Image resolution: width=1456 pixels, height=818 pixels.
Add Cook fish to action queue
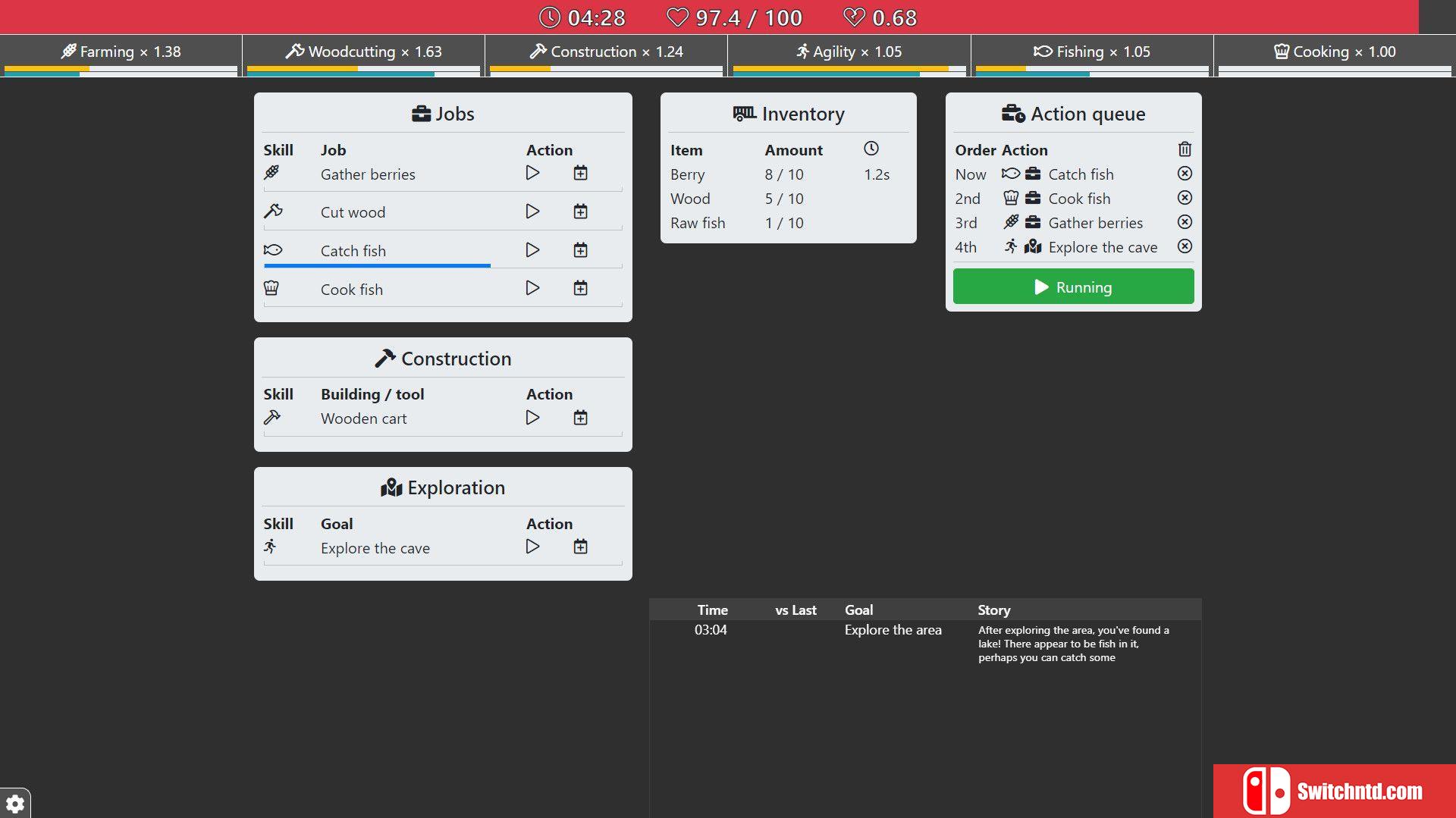coord(580,288)
